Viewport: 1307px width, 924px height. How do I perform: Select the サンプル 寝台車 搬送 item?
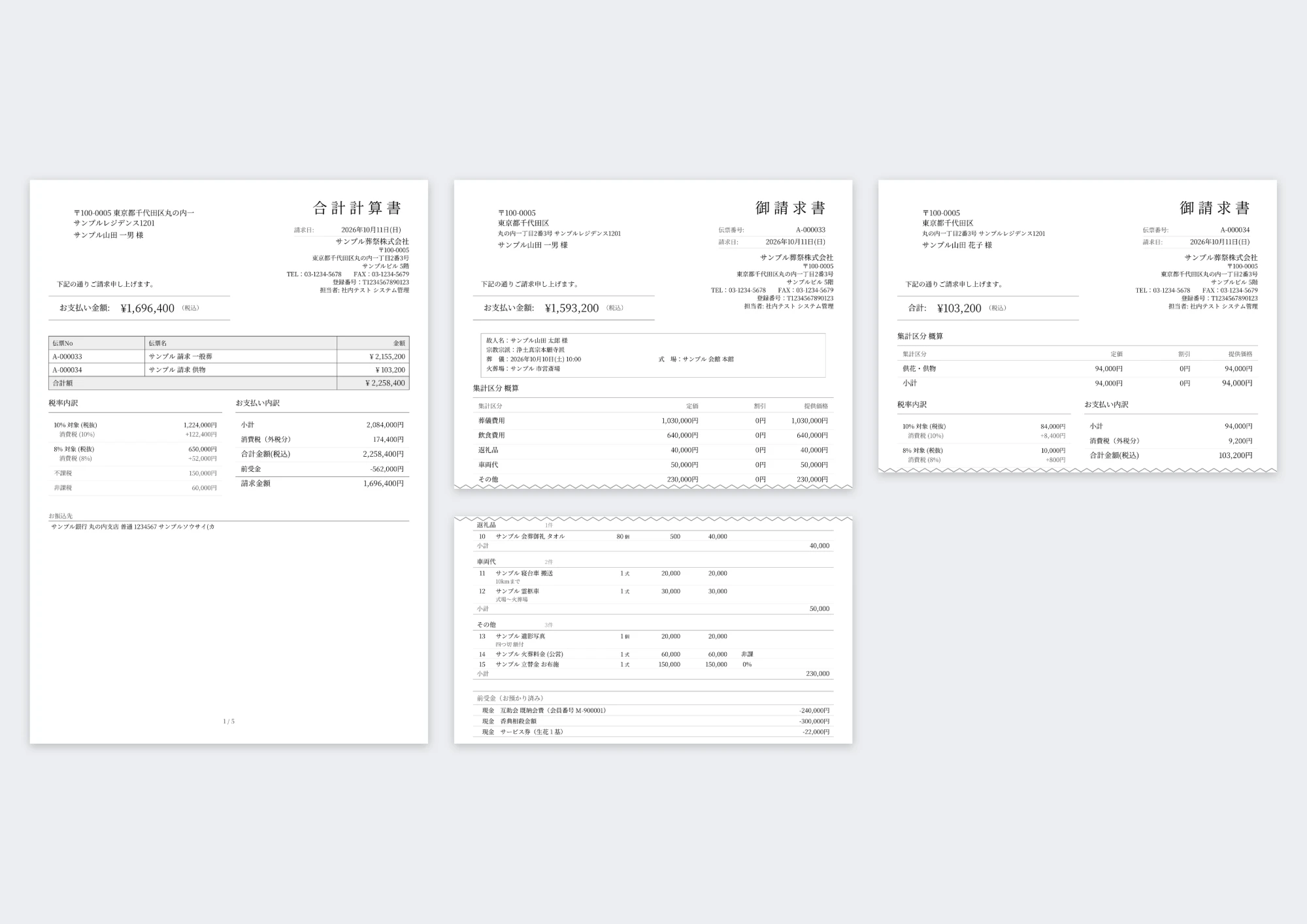tap(524, 573)
